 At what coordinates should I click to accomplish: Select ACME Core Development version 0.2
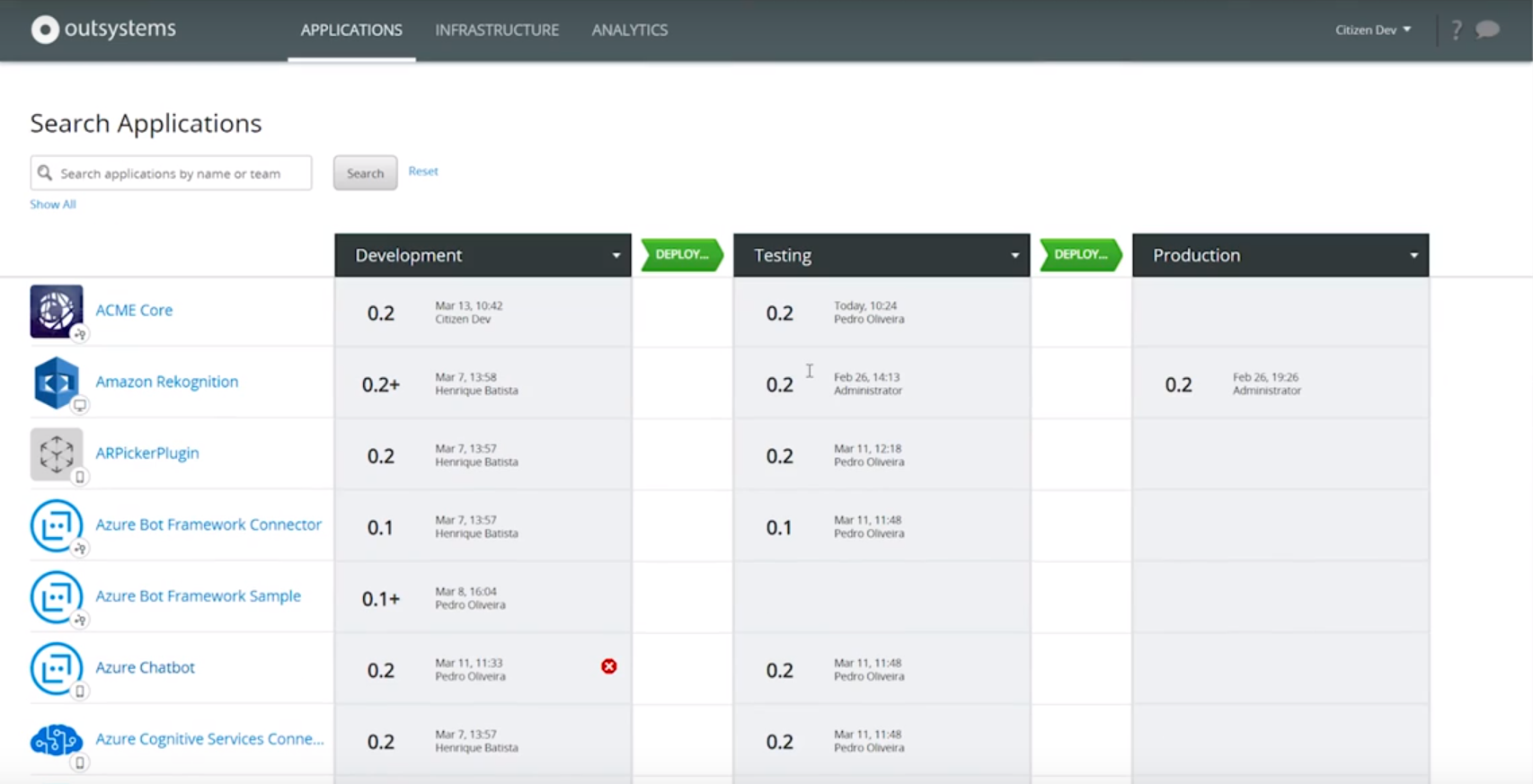[x=381, y=313]
